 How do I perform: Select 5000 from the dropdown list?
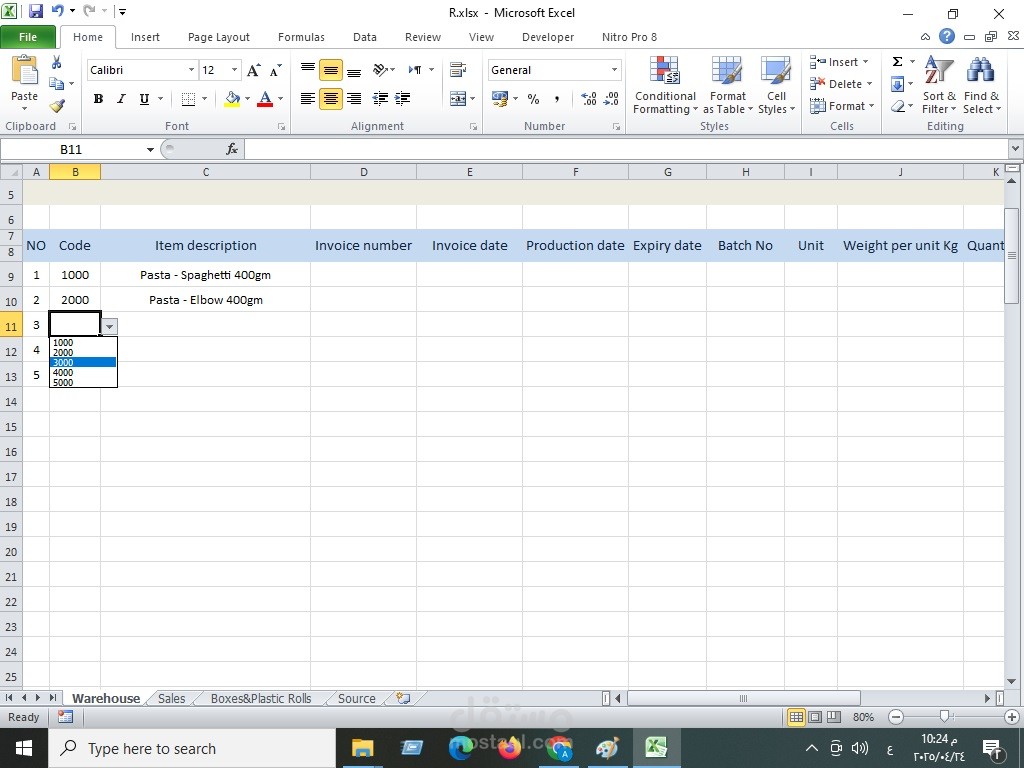tap(83, 383)
